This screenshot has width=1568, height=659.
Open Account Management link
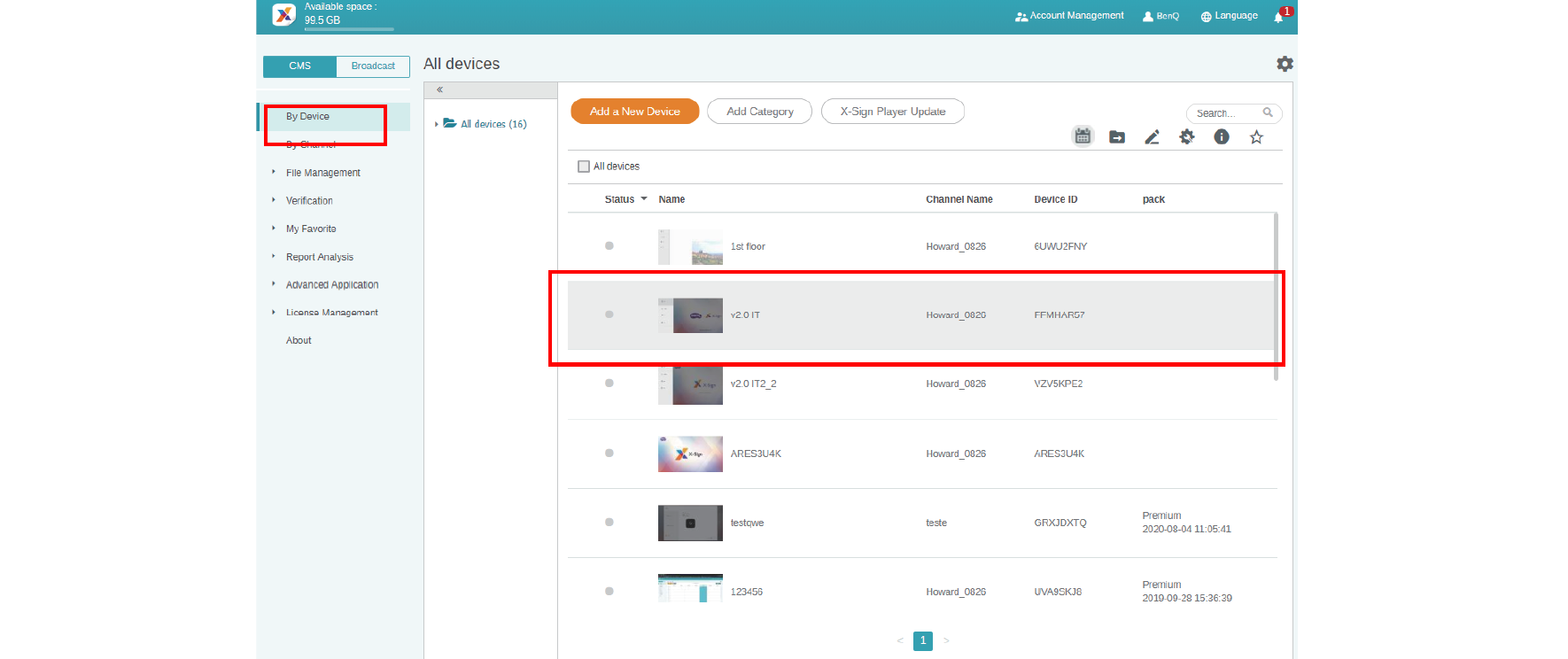[1069, 16]
